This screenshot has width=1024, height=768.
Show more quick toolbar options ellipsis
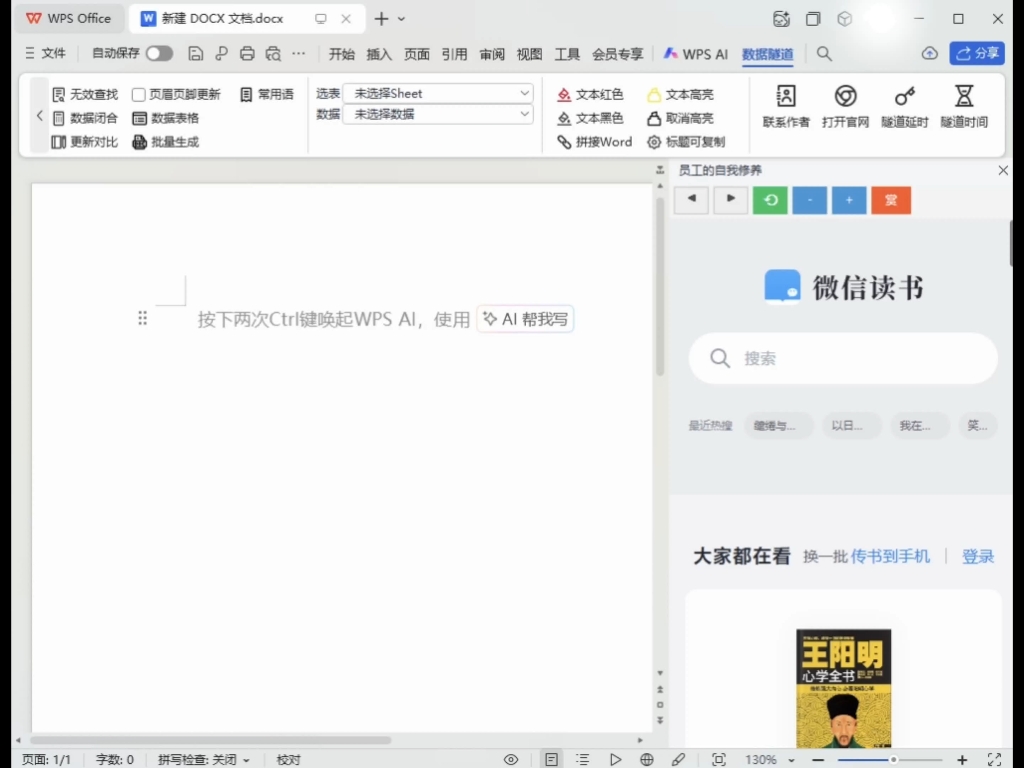point(298,54)
